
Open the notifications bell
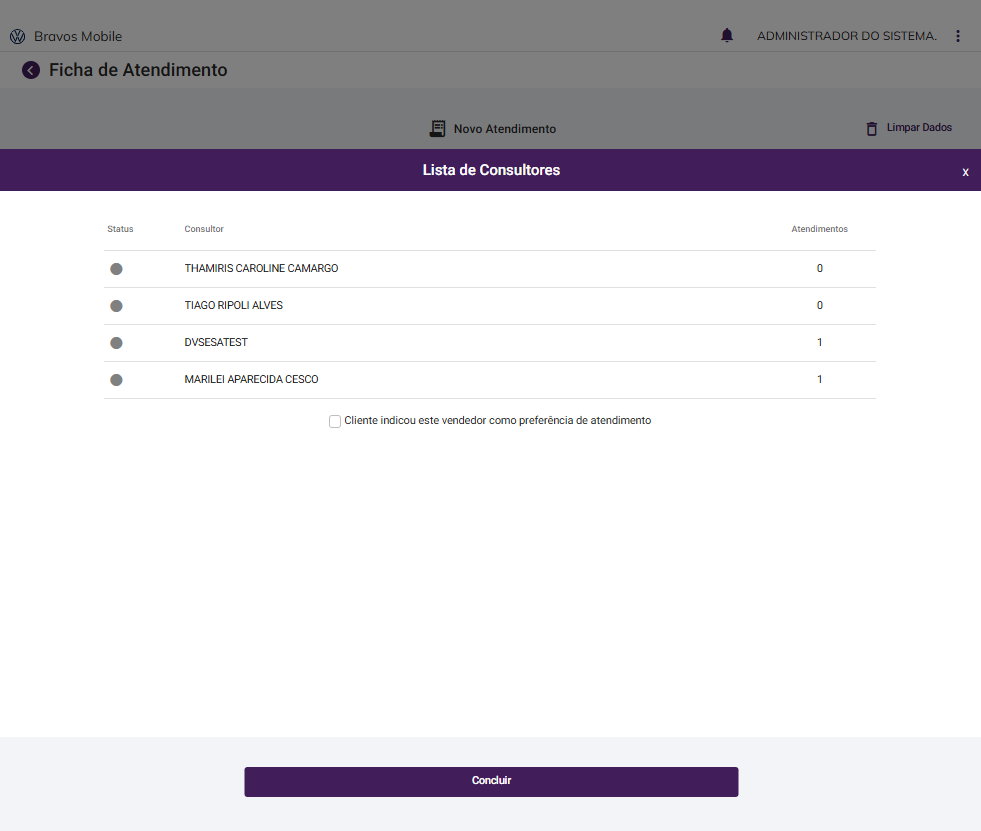727,36
